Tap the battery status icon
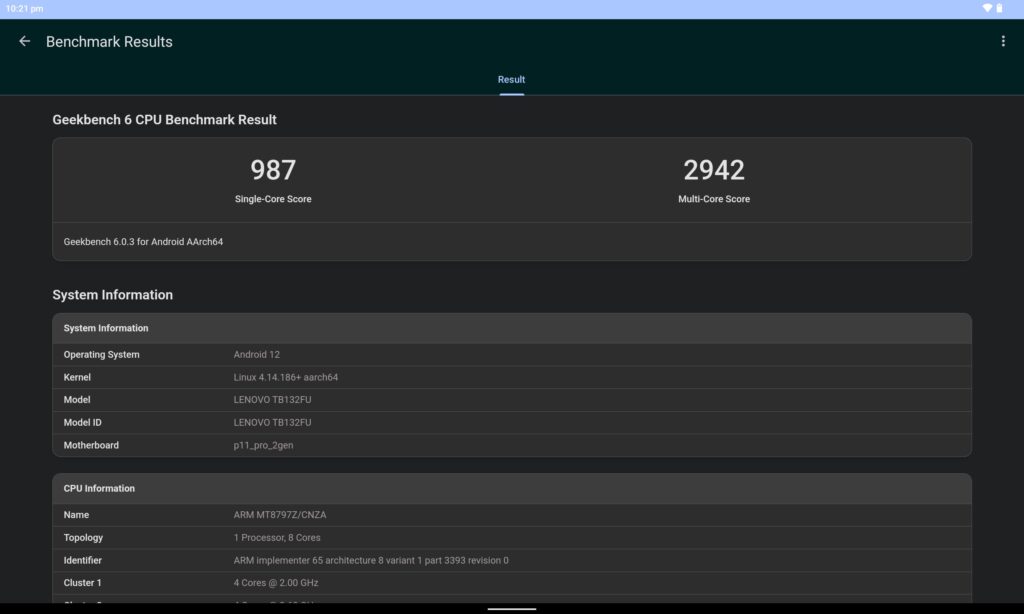 click(x=999, y=8)
